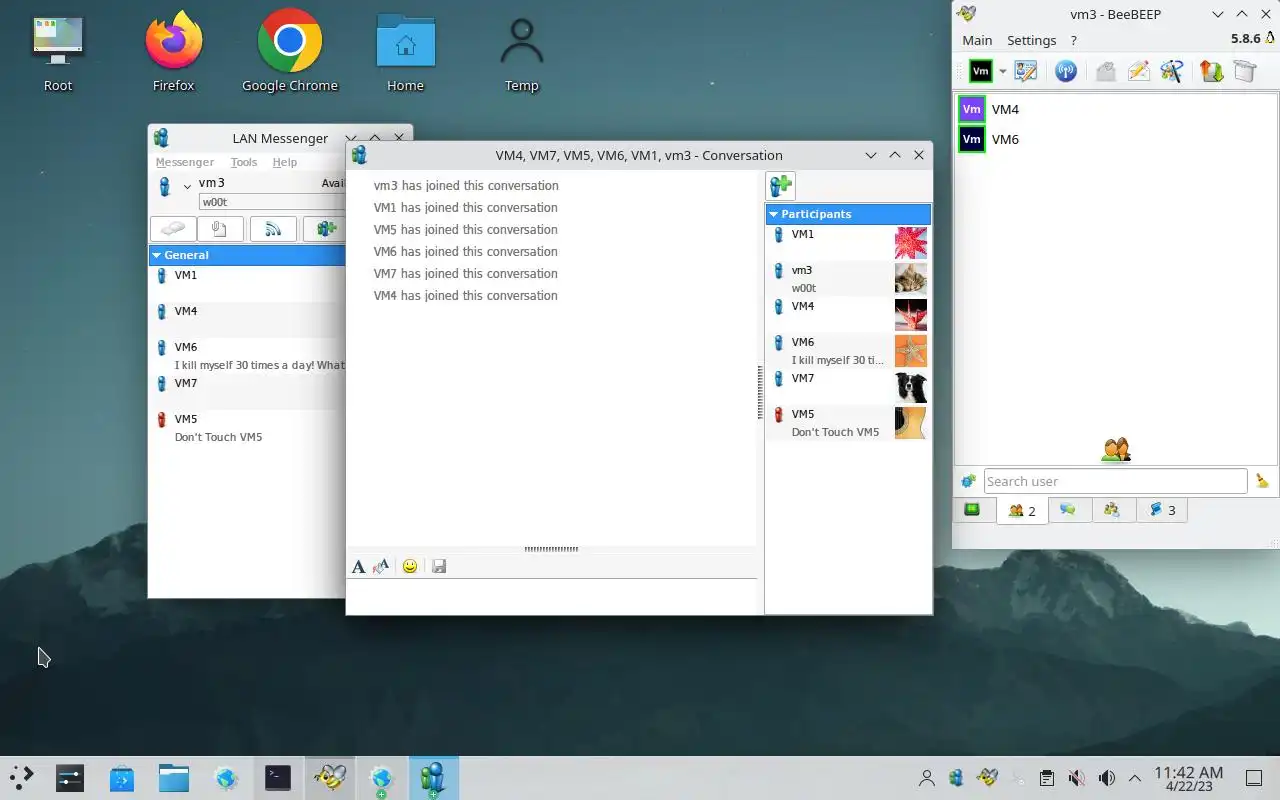
Task: Collapse the General group in LAN Messenger
Action: [157, 255]
